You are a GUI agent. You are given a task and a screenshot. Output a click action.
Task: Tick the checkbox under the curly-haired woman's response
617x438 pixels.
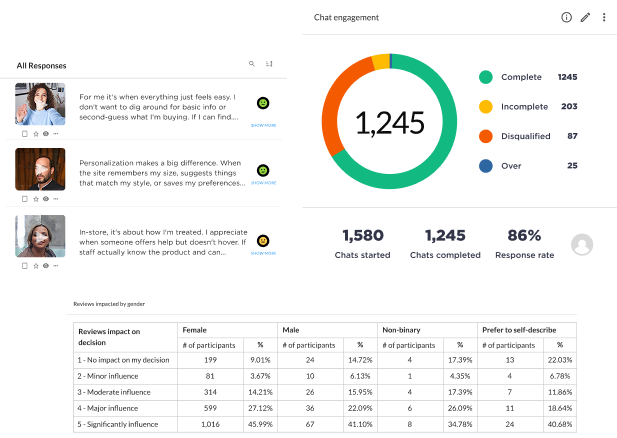[x=25, y=134]
